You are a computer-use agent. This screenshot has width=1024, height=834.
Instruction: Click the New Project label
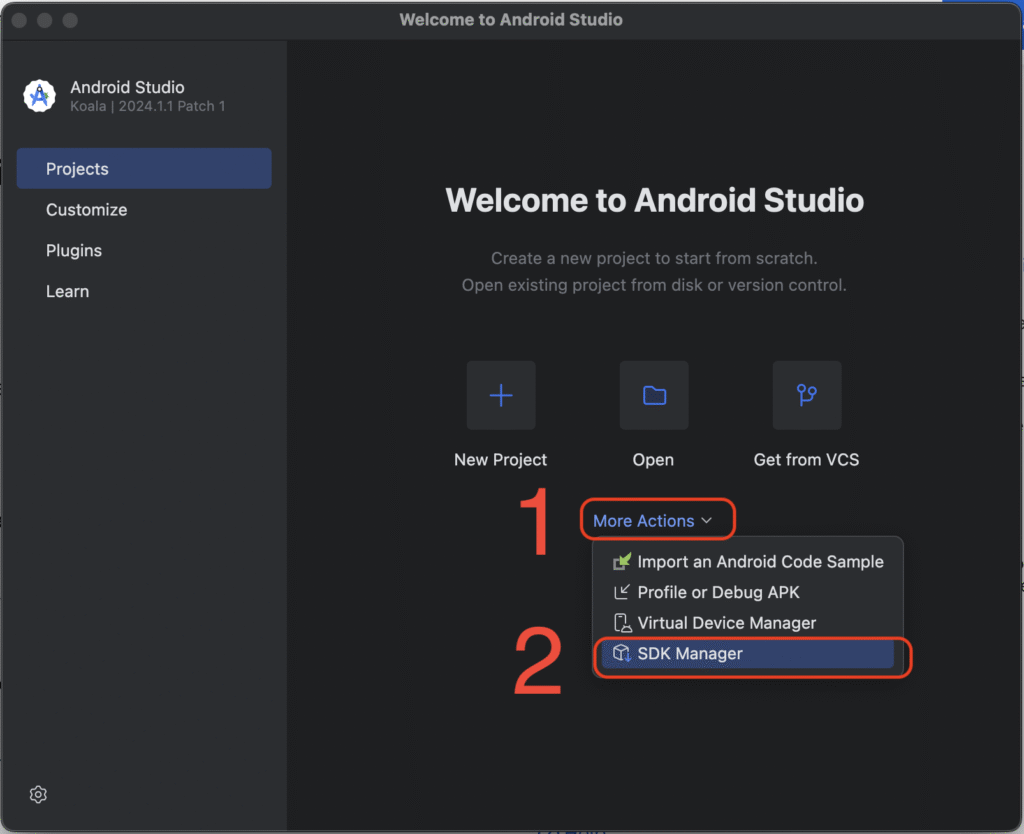(x=500, y=460)
